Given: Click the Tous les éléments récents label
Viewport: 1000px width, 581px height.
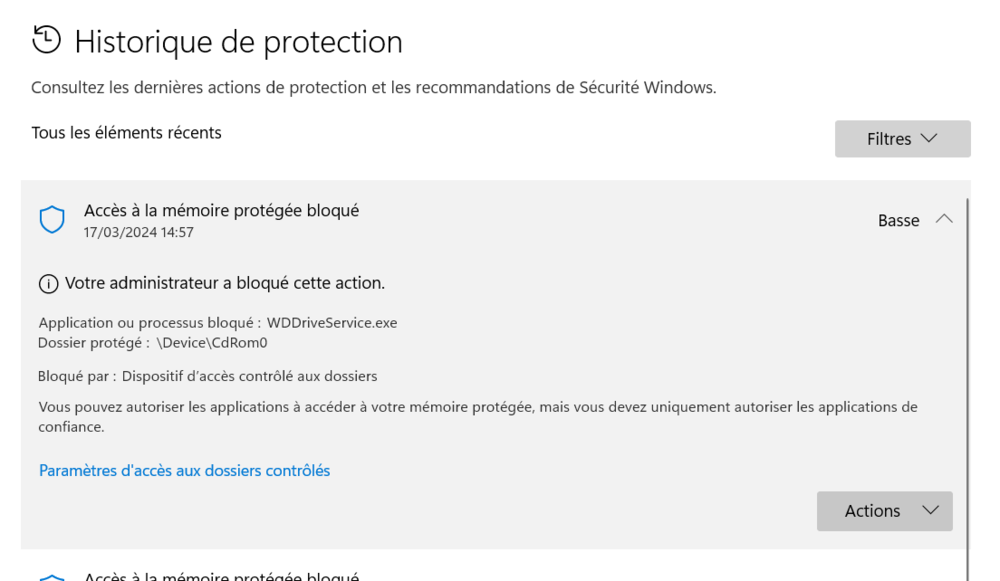Looking at the screenshot, I should (126, 133).
